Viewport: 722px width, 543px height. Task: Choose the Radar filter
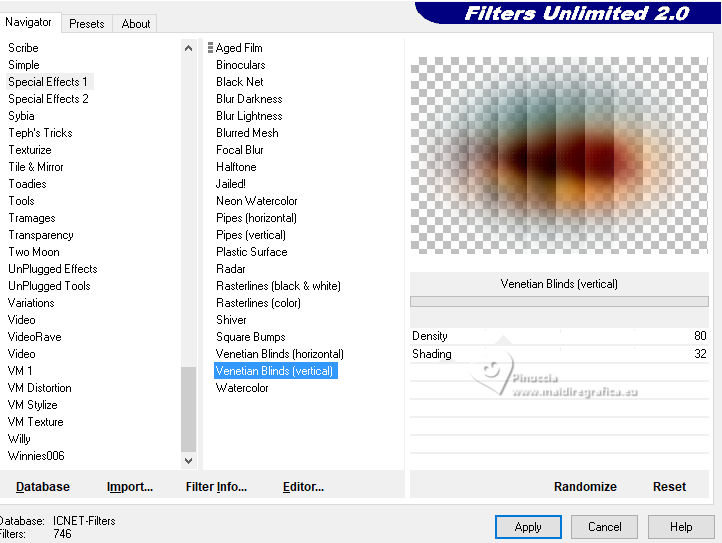click(231, 269)
